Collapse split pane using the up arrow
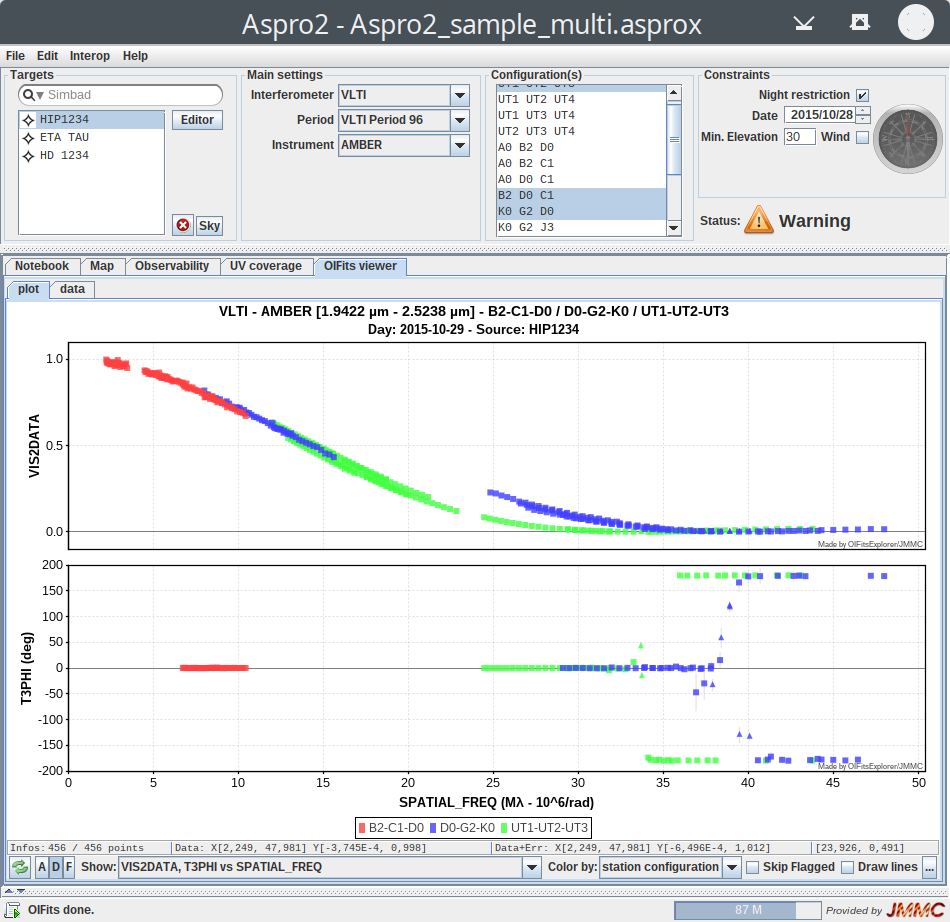 (9, 890)
